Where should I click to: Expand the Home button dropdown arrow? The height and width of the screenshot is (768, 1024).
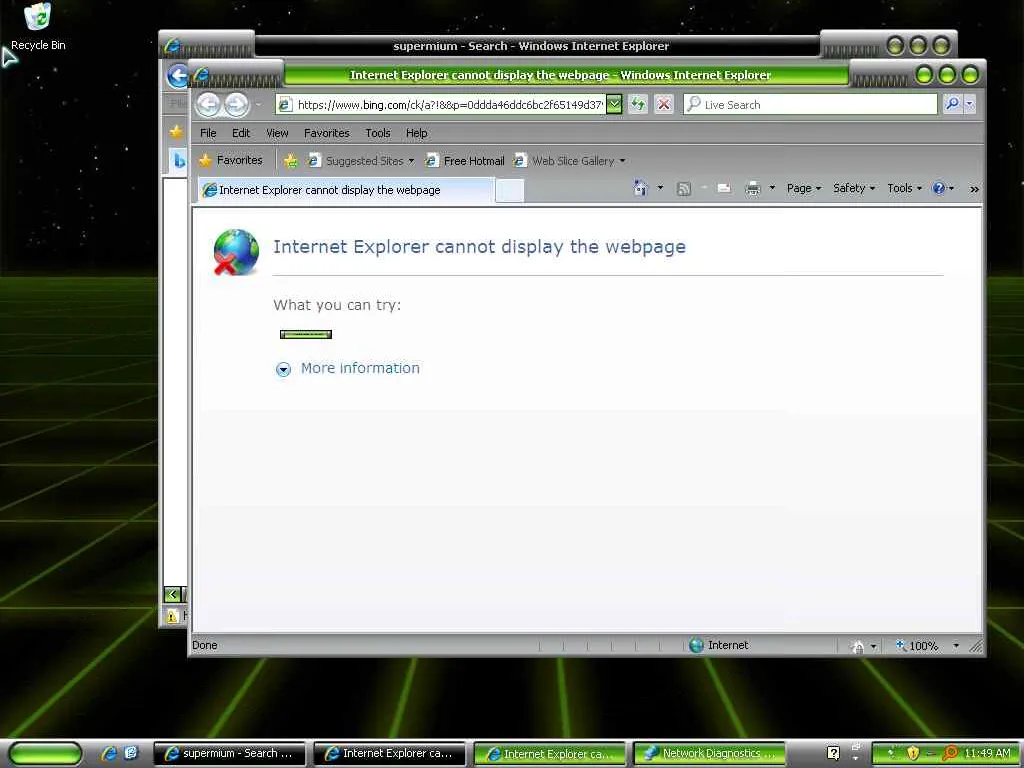(660, 188)
